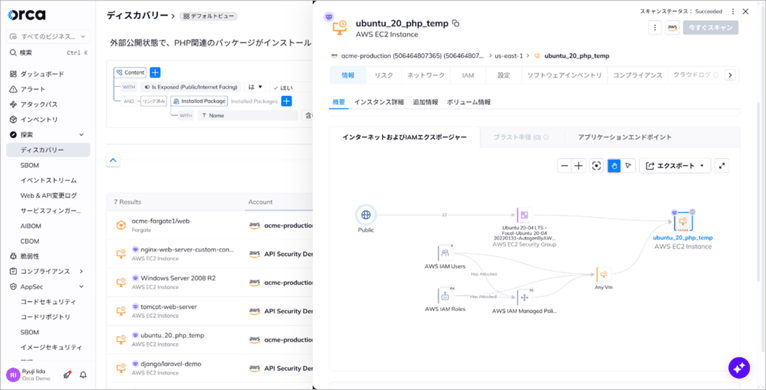Click the デフォルトビュー view chip
Screen dimensions: 766x390
pyautogui.click(x=208, y=16)
